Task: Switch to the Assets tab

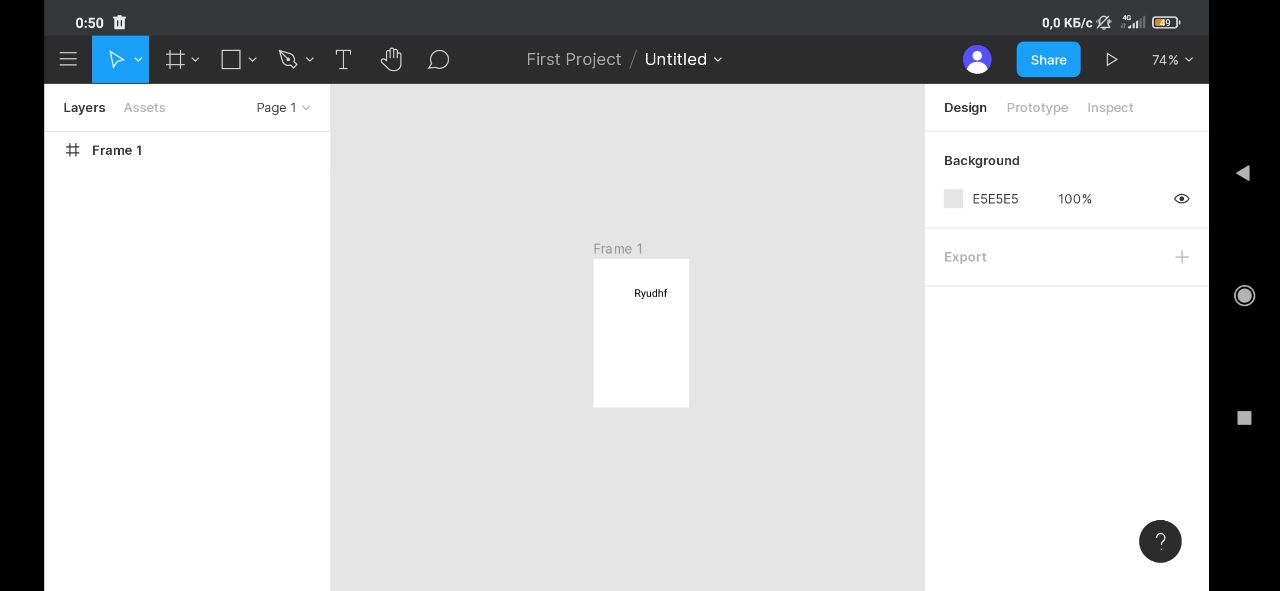Action: coord(144,107)
